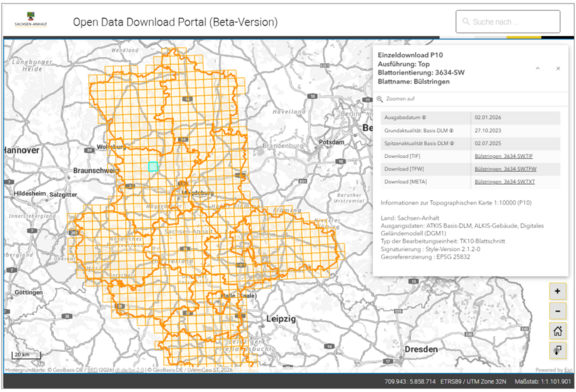Download the Bülstringen 3634-SW TXT metadata
576x392 pixels.
505,182
